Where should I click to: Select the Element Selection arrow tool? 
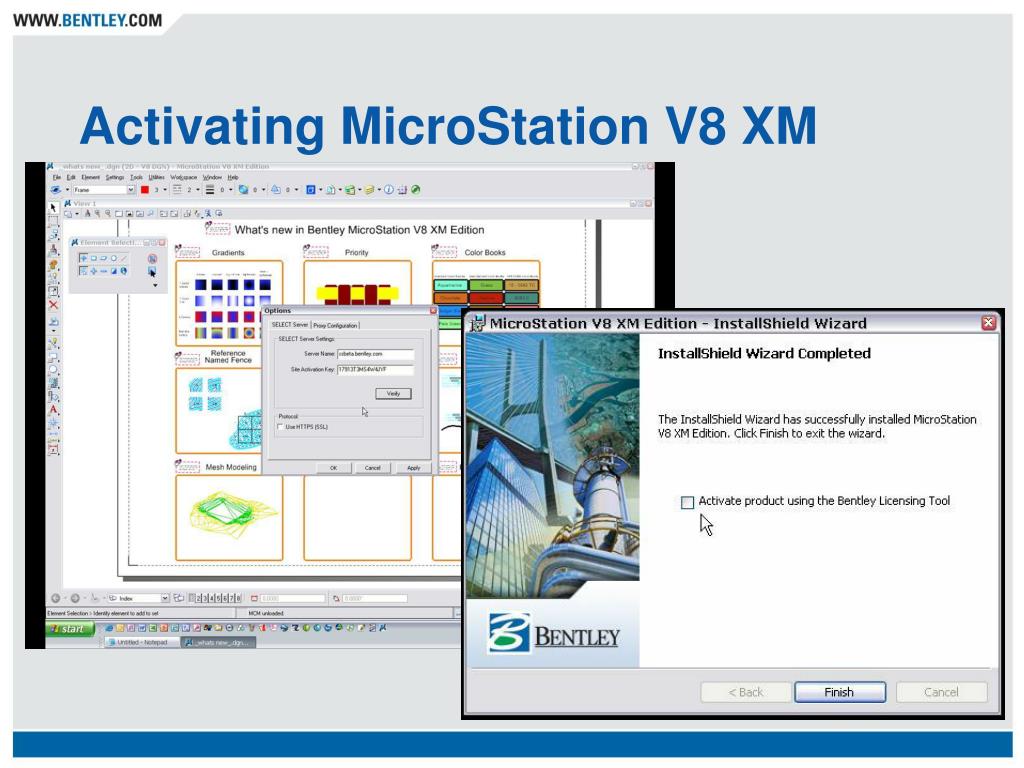tap(54, 208)
